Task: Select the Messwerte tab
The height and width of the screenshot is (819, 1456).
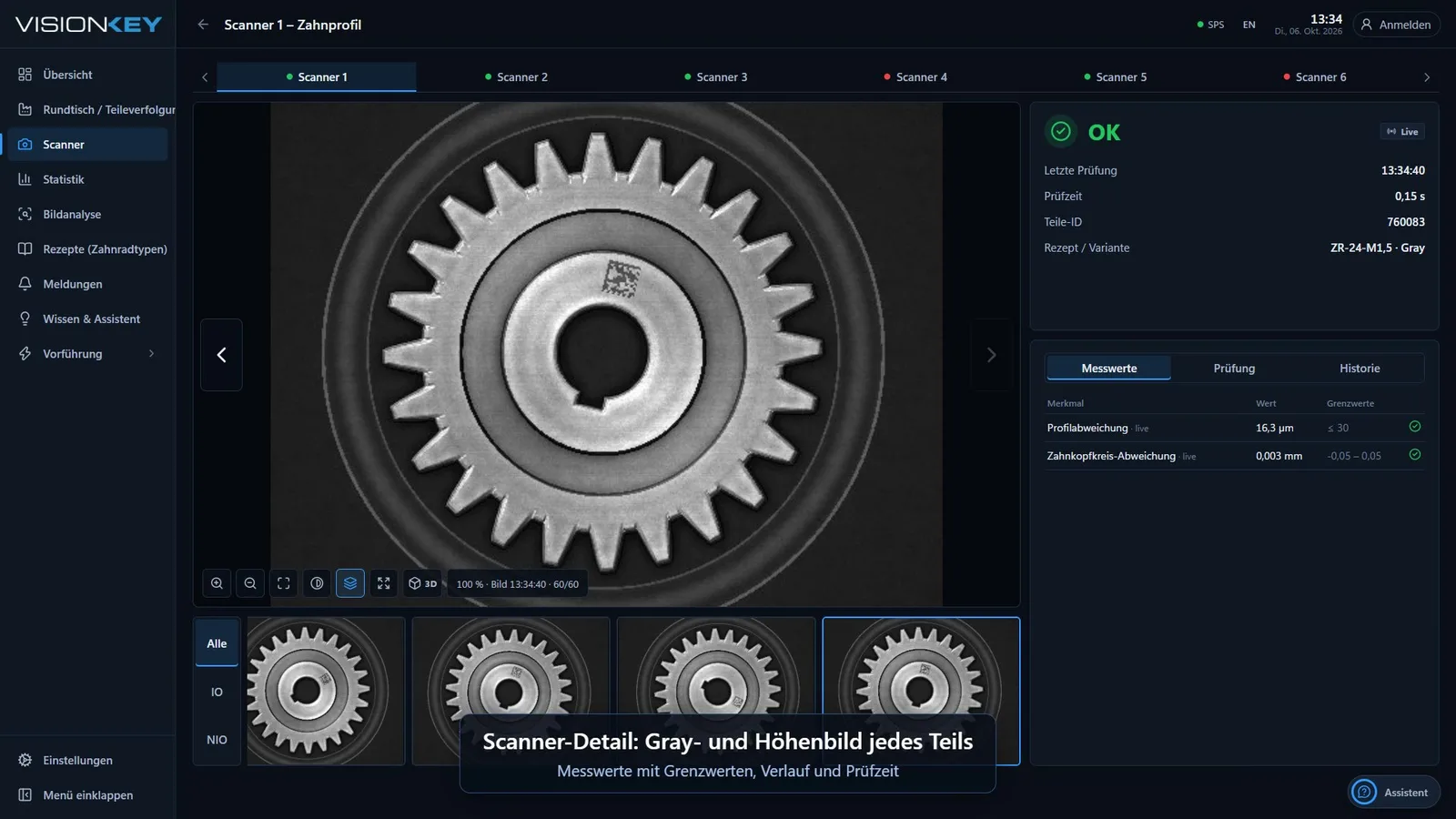Action: coord(1109,368)
